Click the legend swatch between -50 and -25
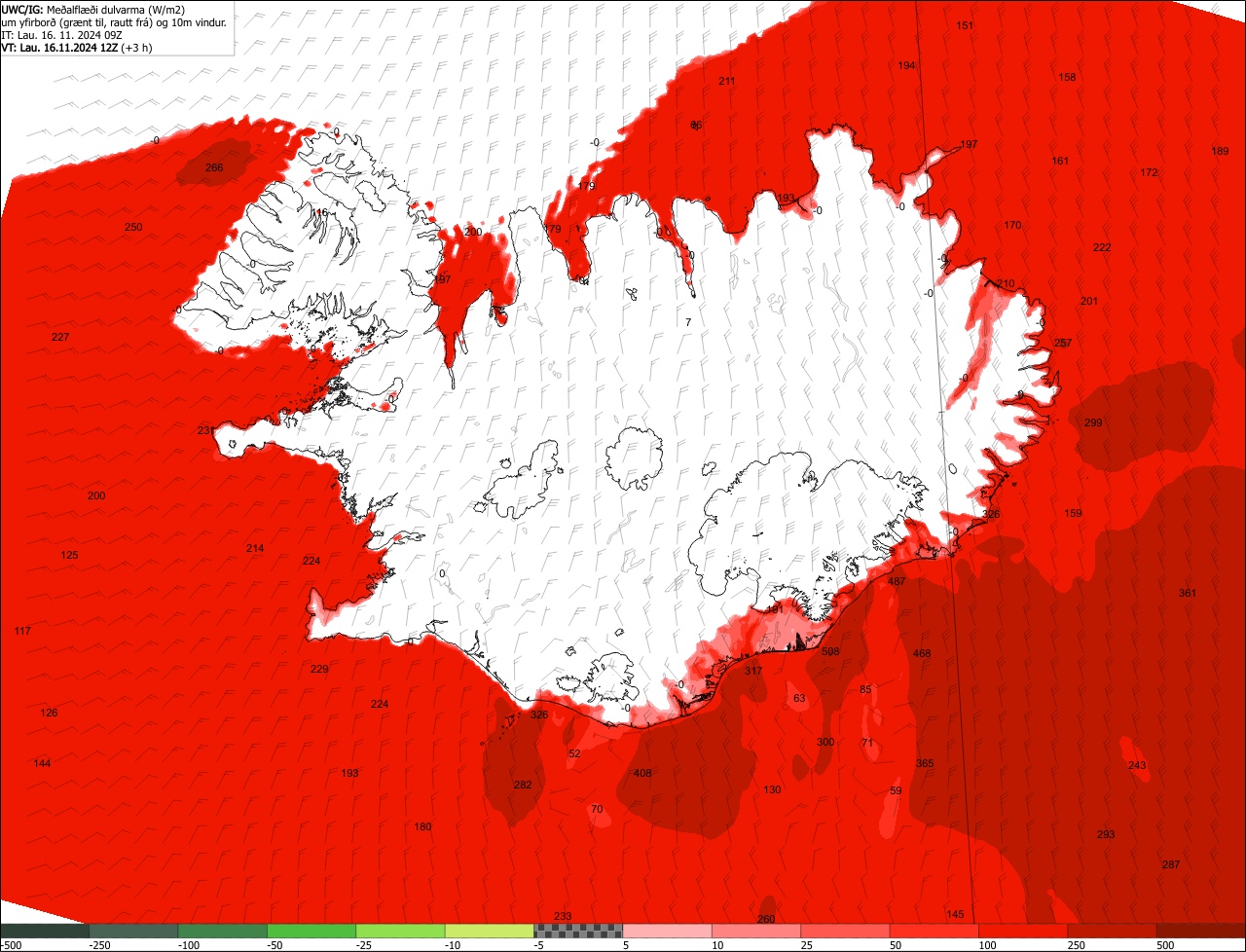 (x=311, y=931)
